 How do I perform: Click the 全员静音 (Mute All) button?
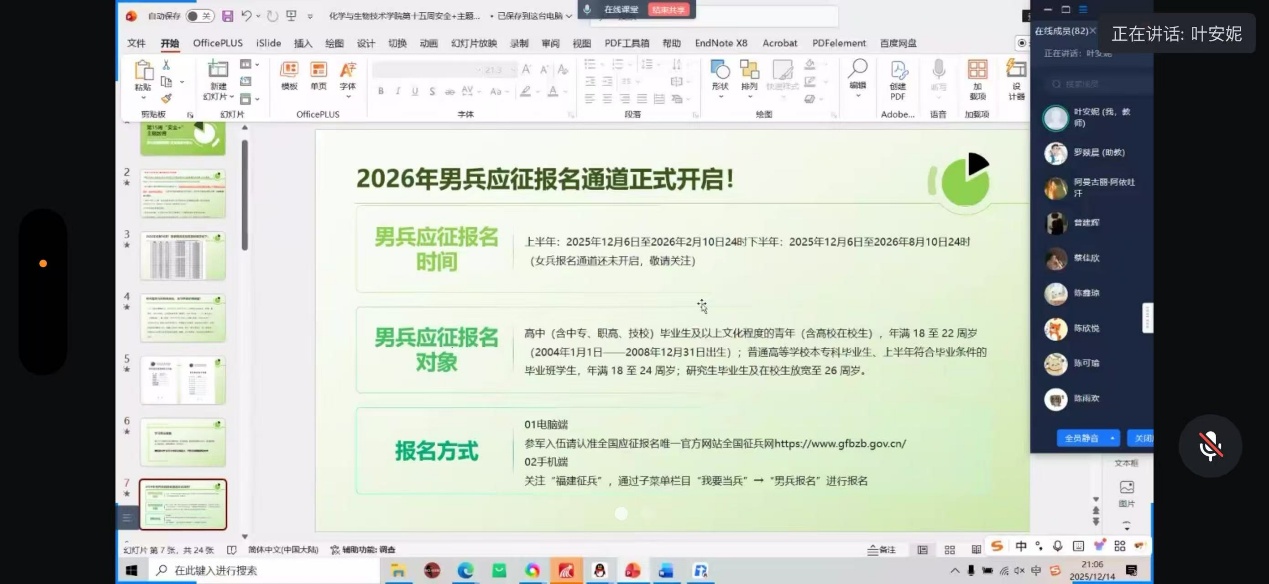1081,438
